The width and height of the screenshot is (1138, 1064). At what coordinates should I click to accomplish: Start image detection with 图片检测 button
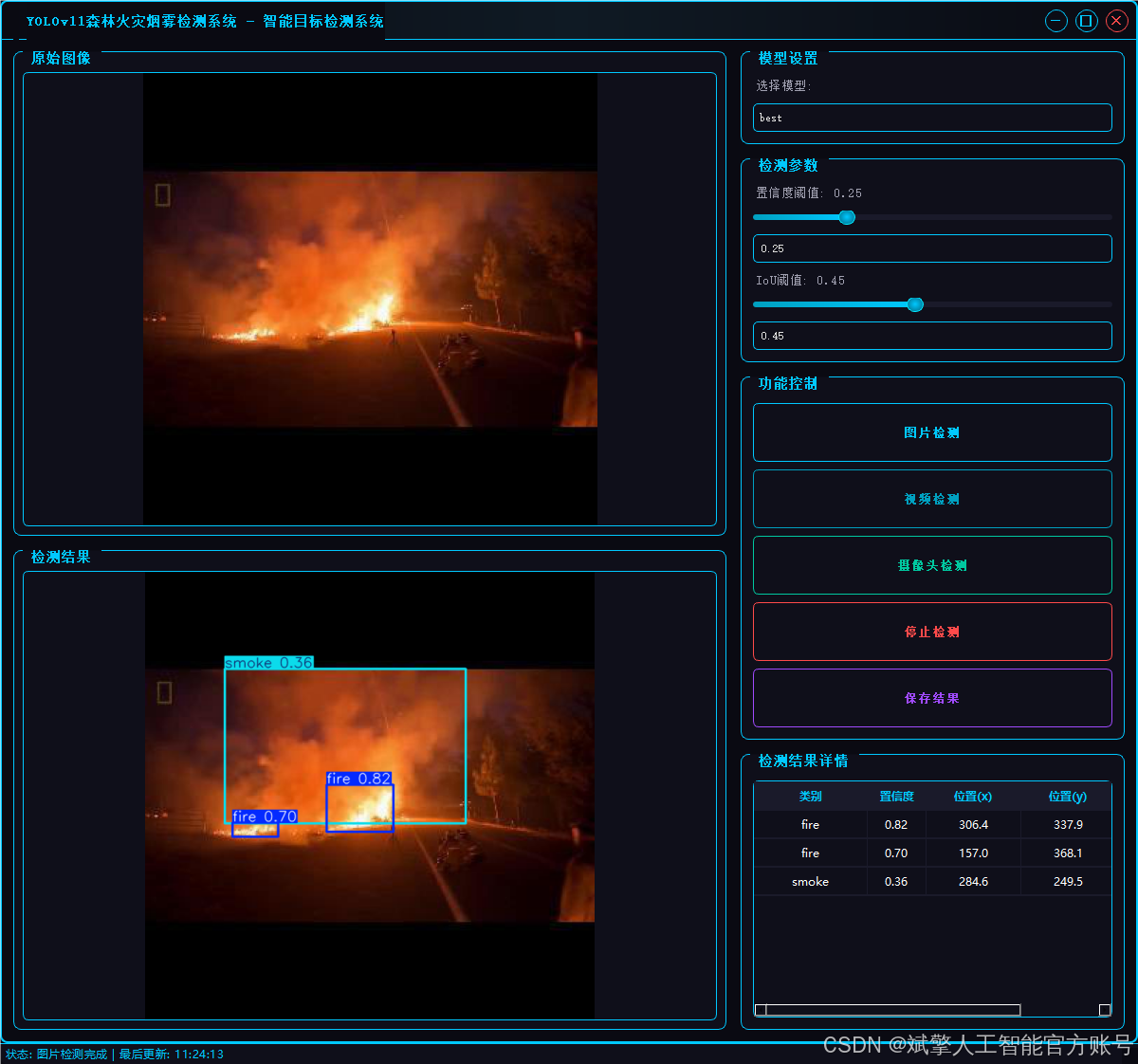pos(932,432)
